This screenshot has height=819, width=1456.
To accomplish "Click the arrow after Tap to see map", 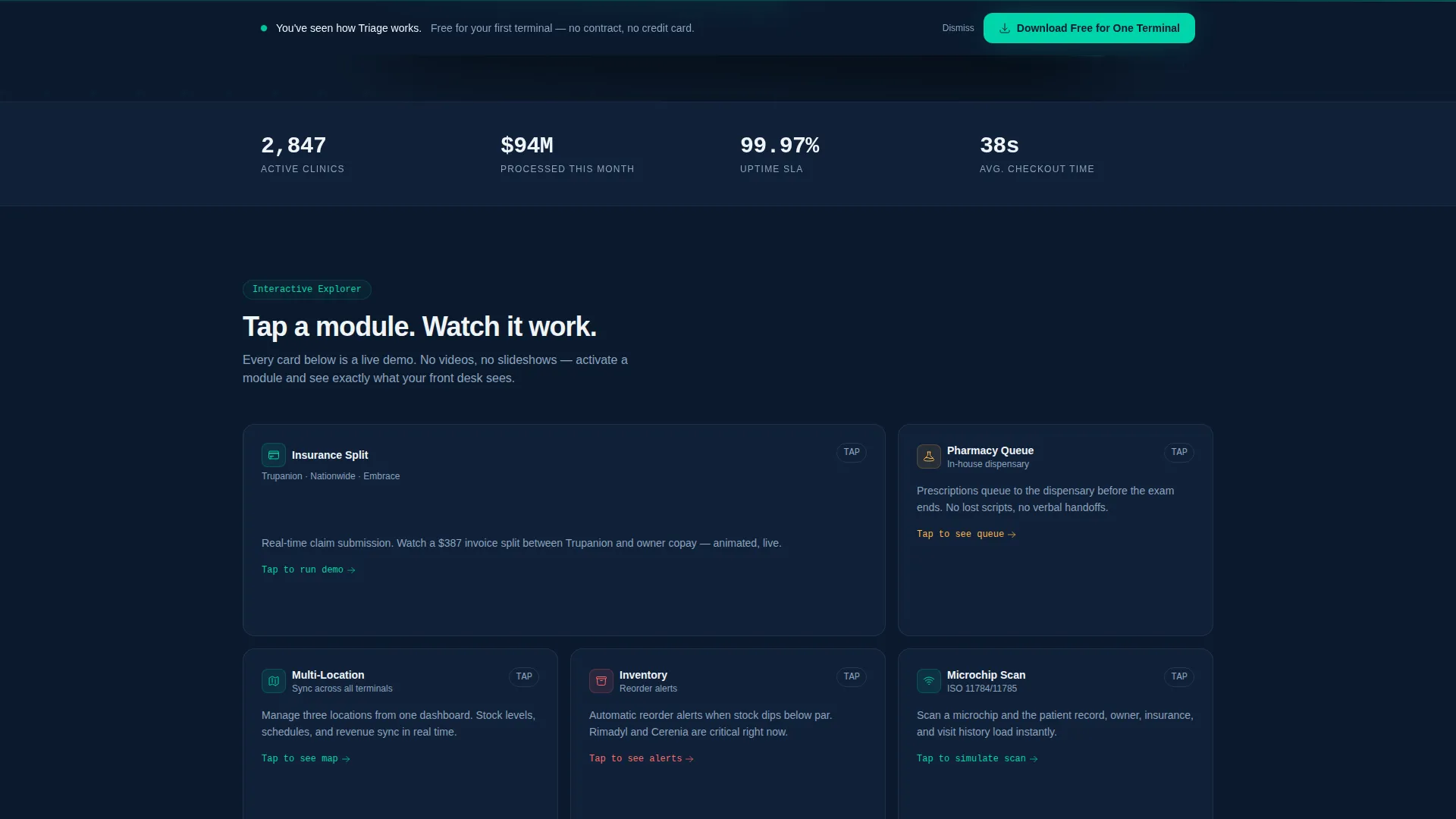I will click(346, 759).
